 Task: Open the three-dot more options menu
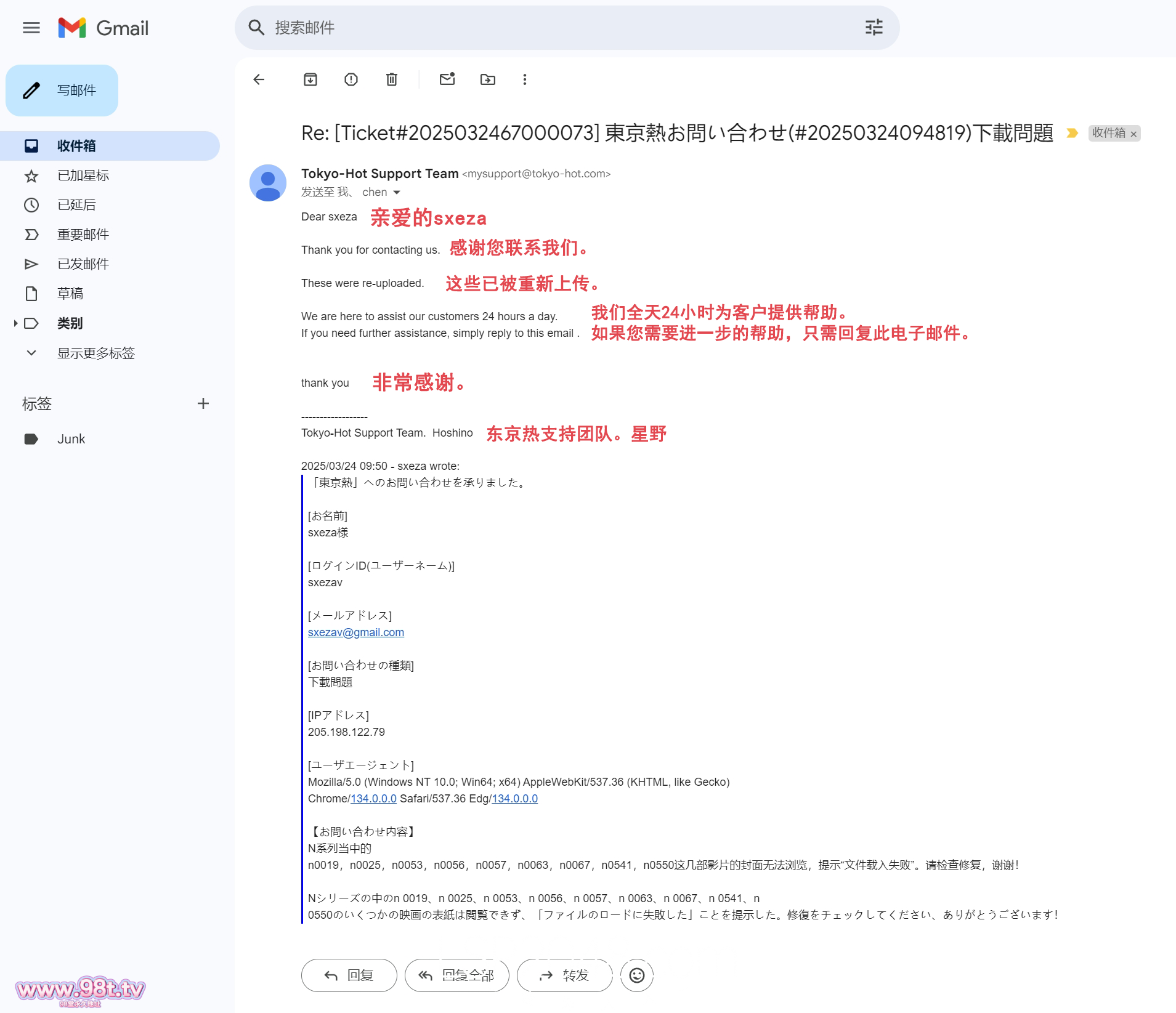pos(525,79)
